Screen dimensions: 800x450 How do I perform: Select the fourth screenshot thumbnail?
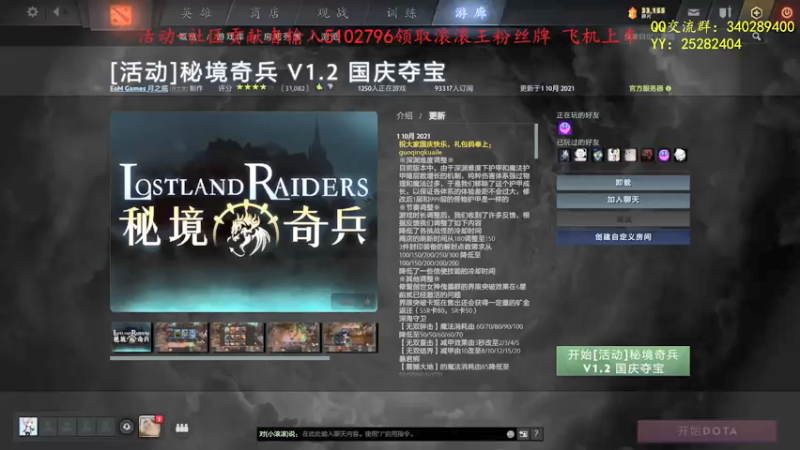point(294,337)
